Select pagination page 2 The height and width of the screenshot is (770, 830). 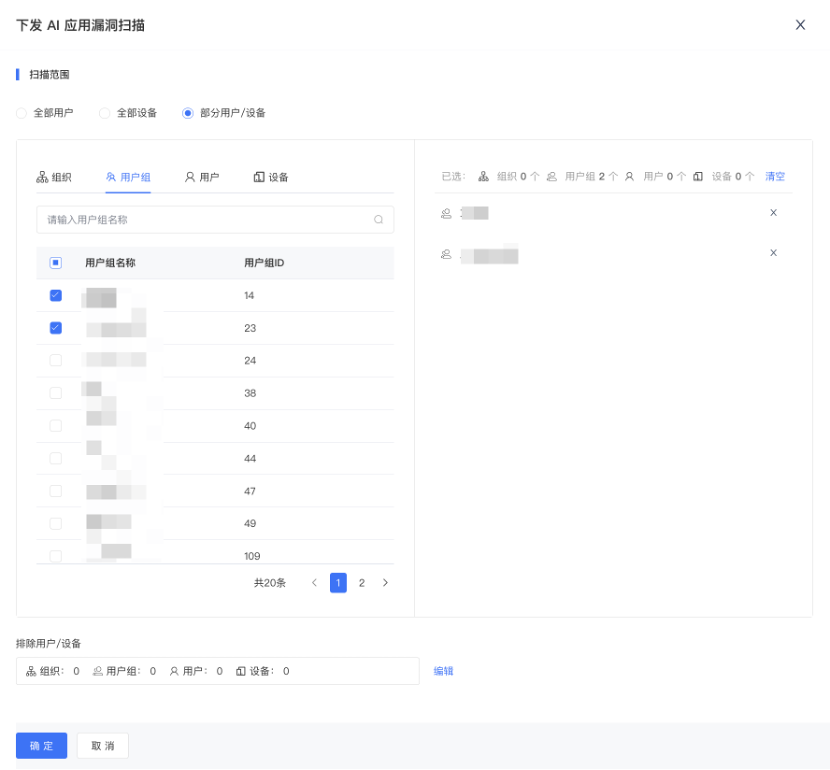coord(362,583)
